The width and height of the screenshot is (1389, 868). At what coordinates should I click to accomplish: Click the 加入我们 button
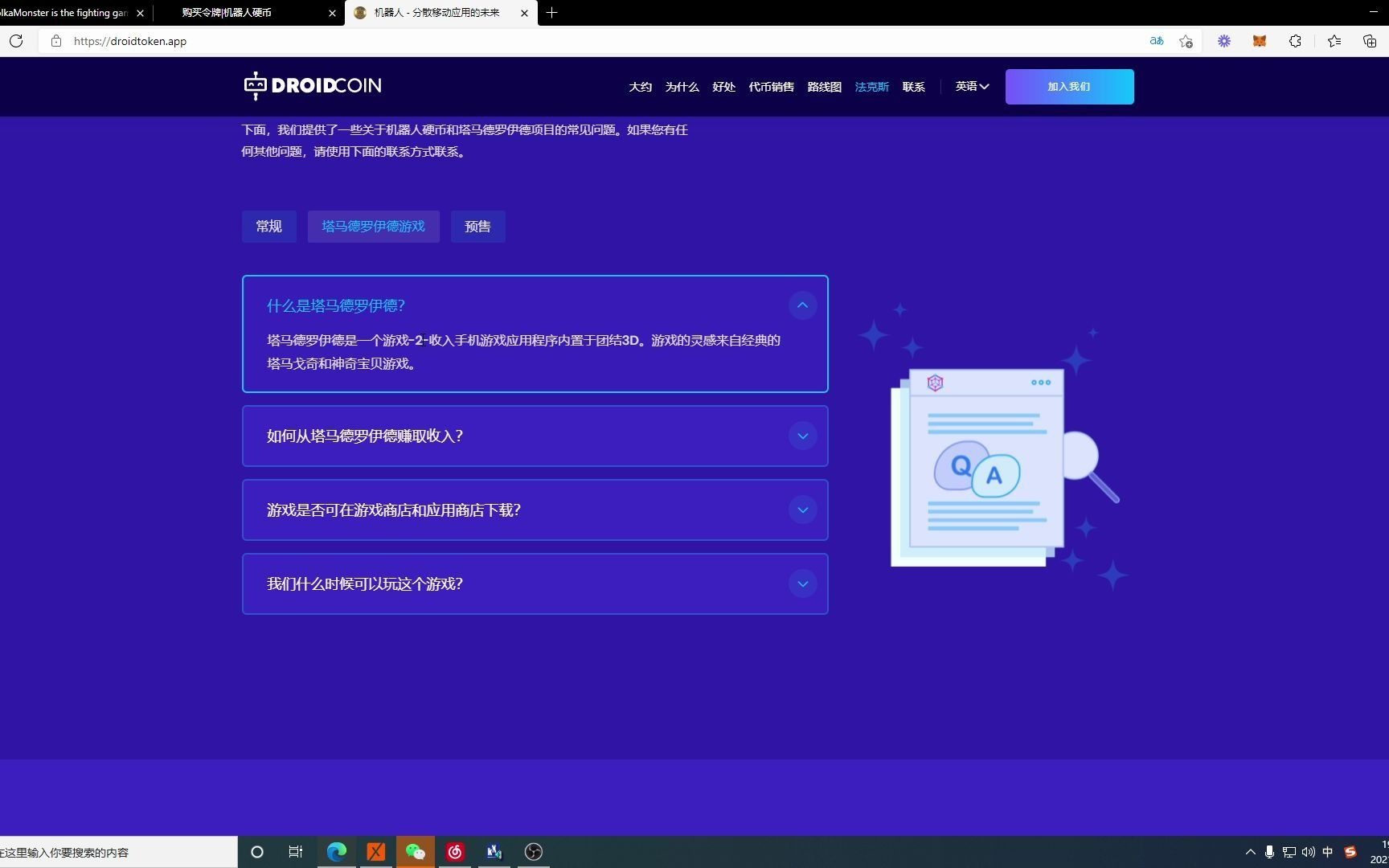click(1070, 87)
